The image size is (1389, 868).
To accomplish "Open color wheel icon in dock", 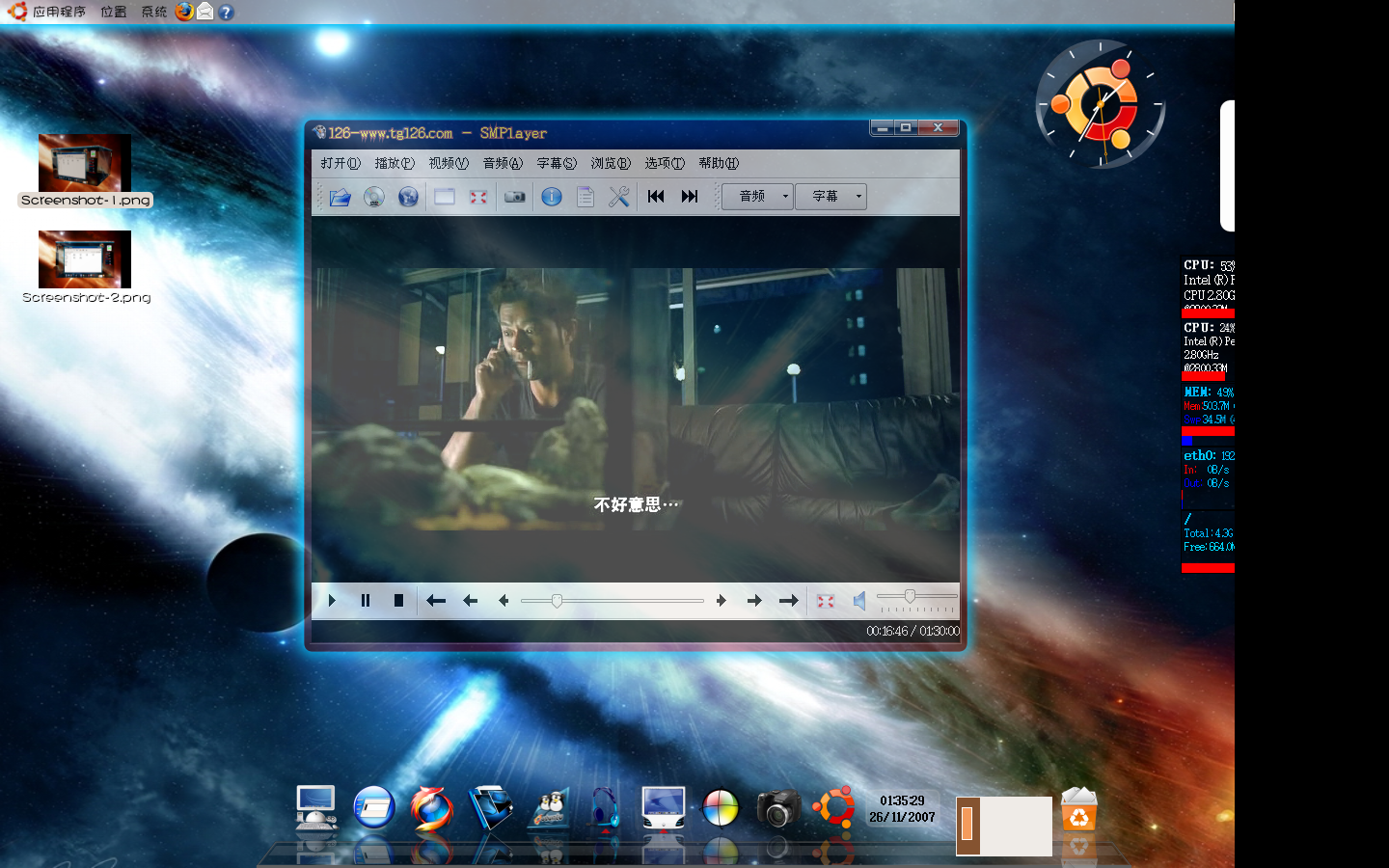I will 721,809.
